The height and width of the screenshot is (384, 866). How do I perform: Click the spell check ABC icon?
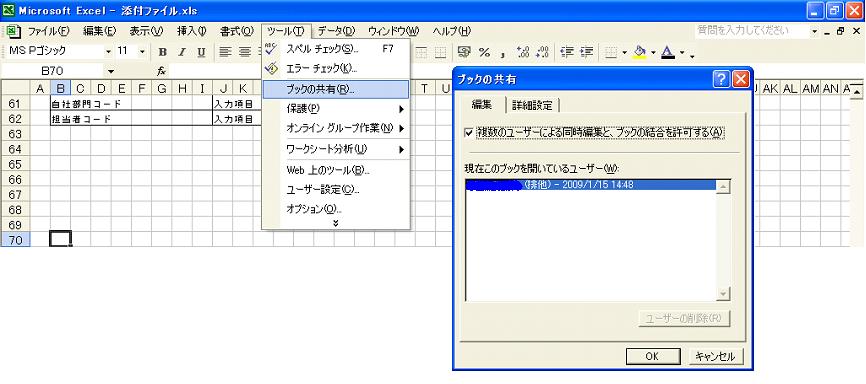[271, 49]
